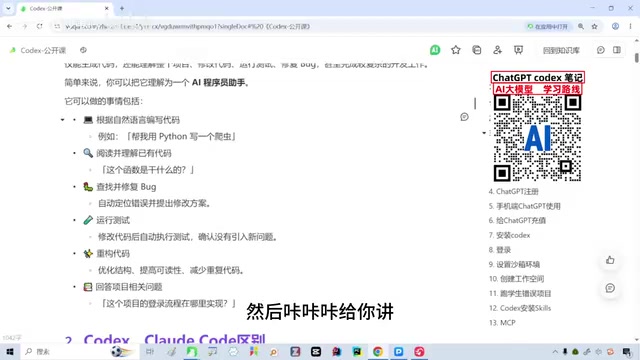Go to outline item 13. MCP
Screen dimensions: 640x360
(x=502, y=323)
